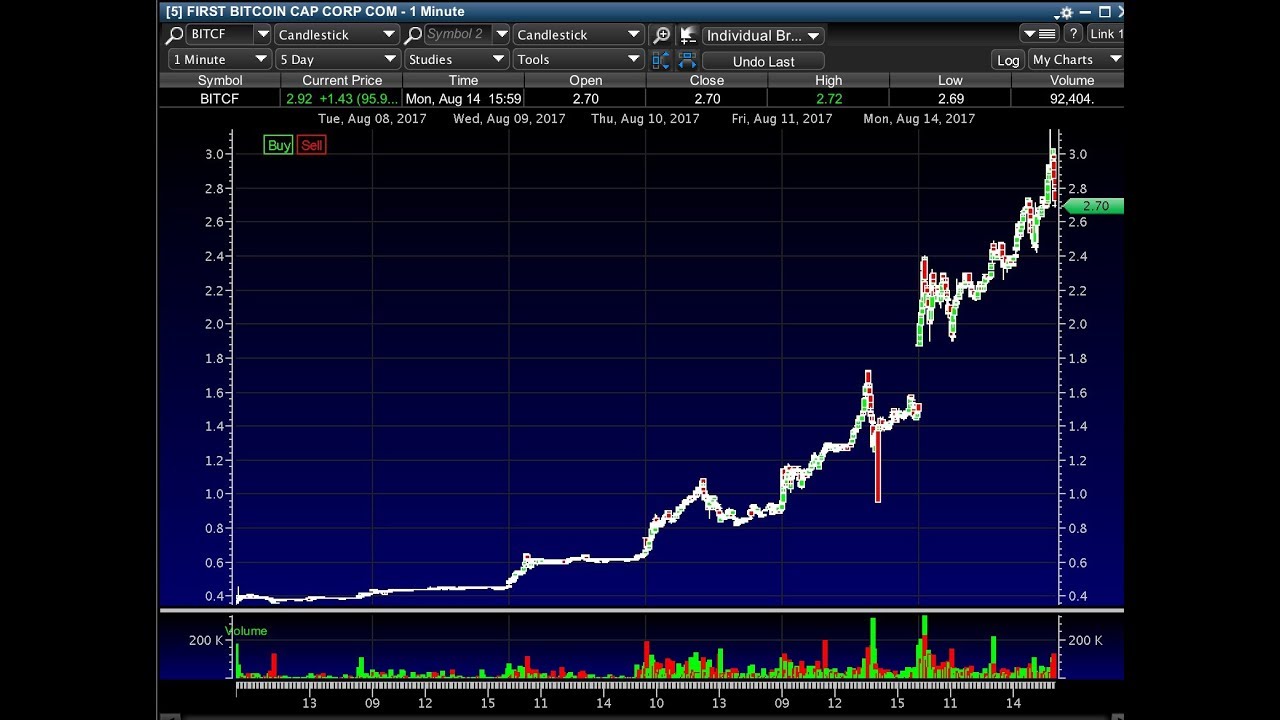Open the Individual Br... dropdown

(x=763, y=35)
